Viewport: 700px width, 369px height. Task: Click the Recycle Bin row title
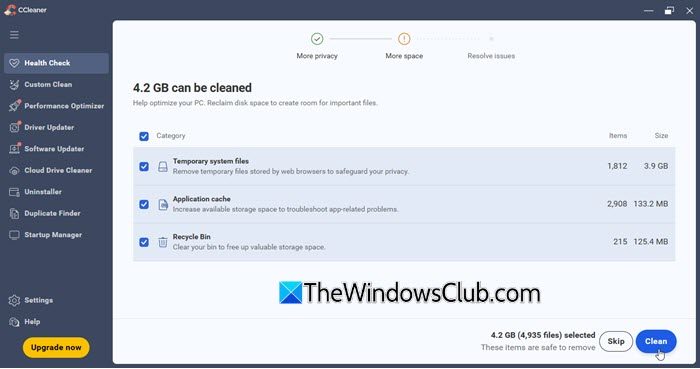tap(192, 237)
